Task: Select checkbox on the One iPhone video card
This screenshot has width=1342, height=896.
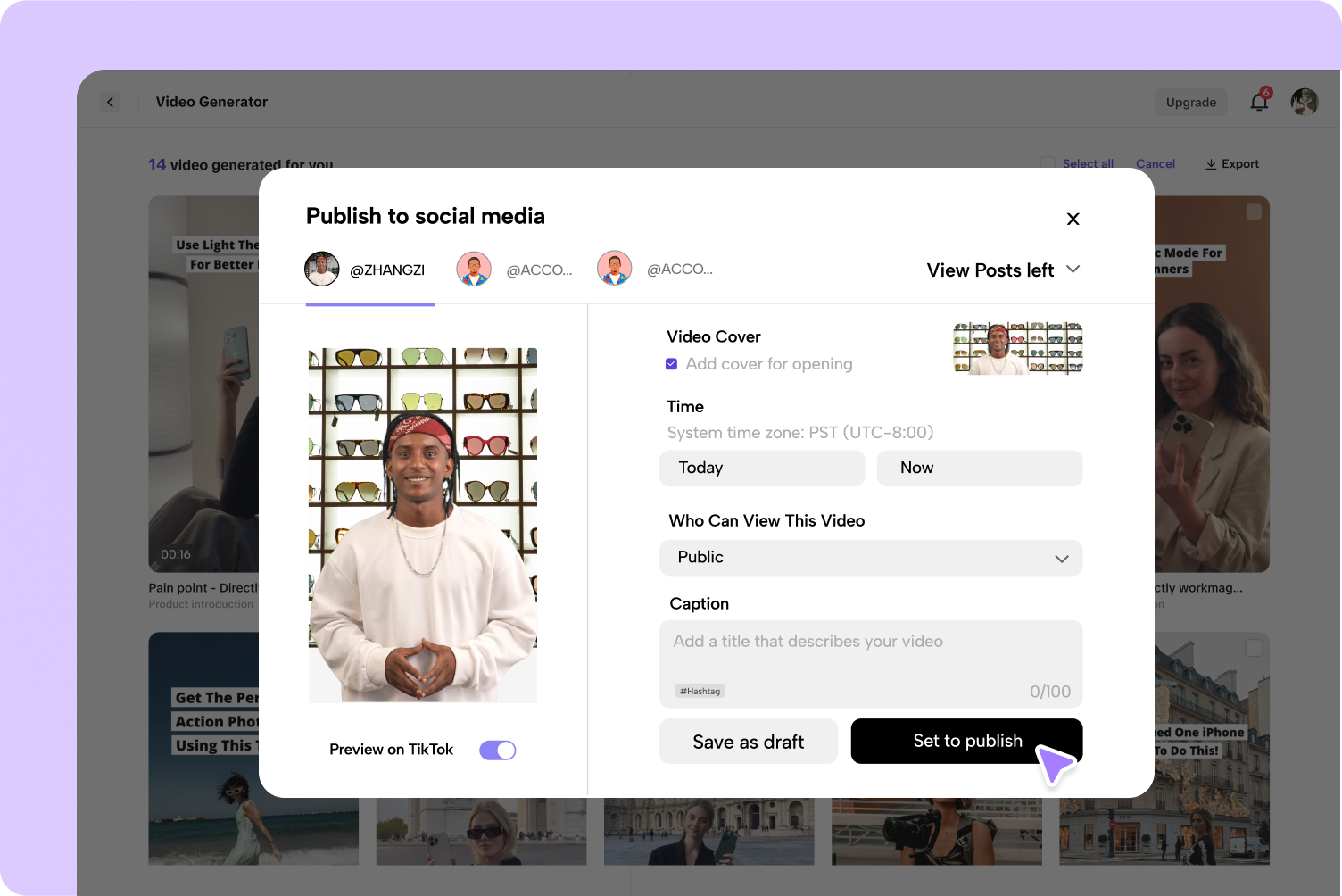Action: pos(1254,648)
